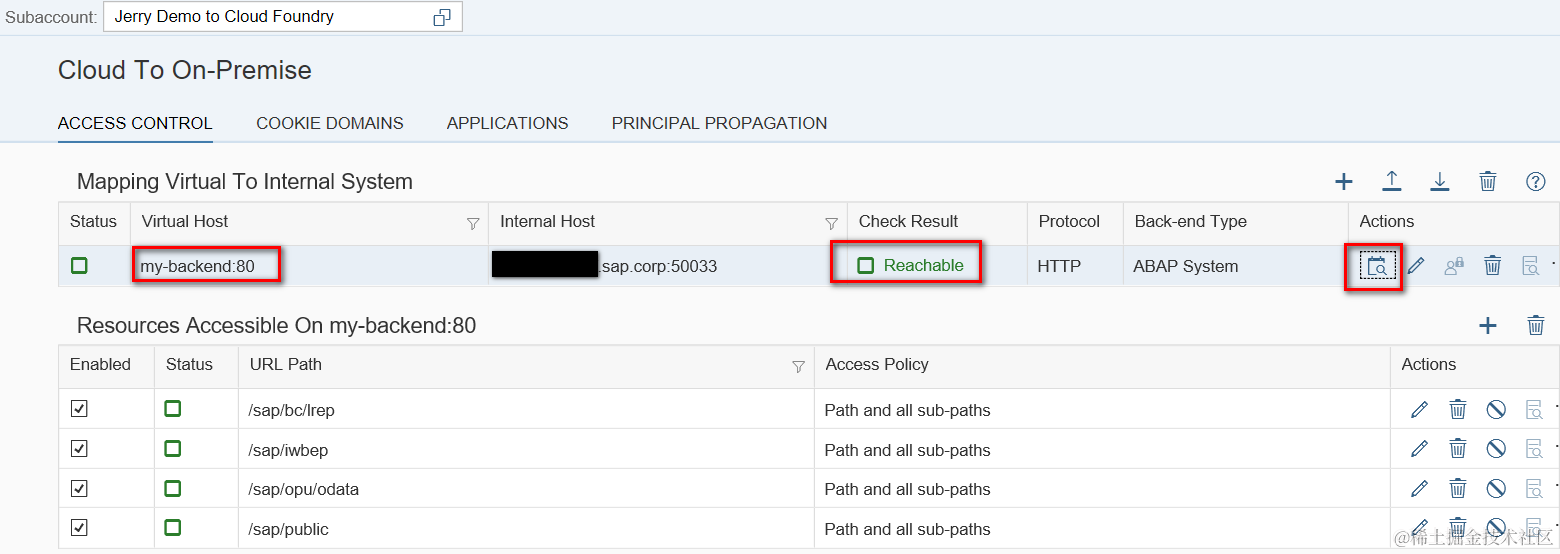This screenshot has height=554, width=1560.
Task: Delete the /sap/iwbep resource
Action: coord(1458,449)
